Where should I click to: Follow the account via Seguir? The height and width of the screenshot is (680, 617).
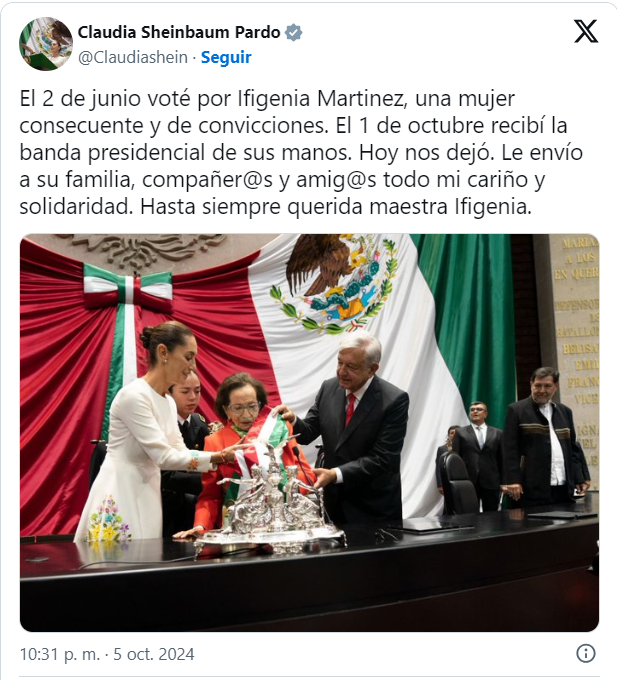tap(226, 57)
